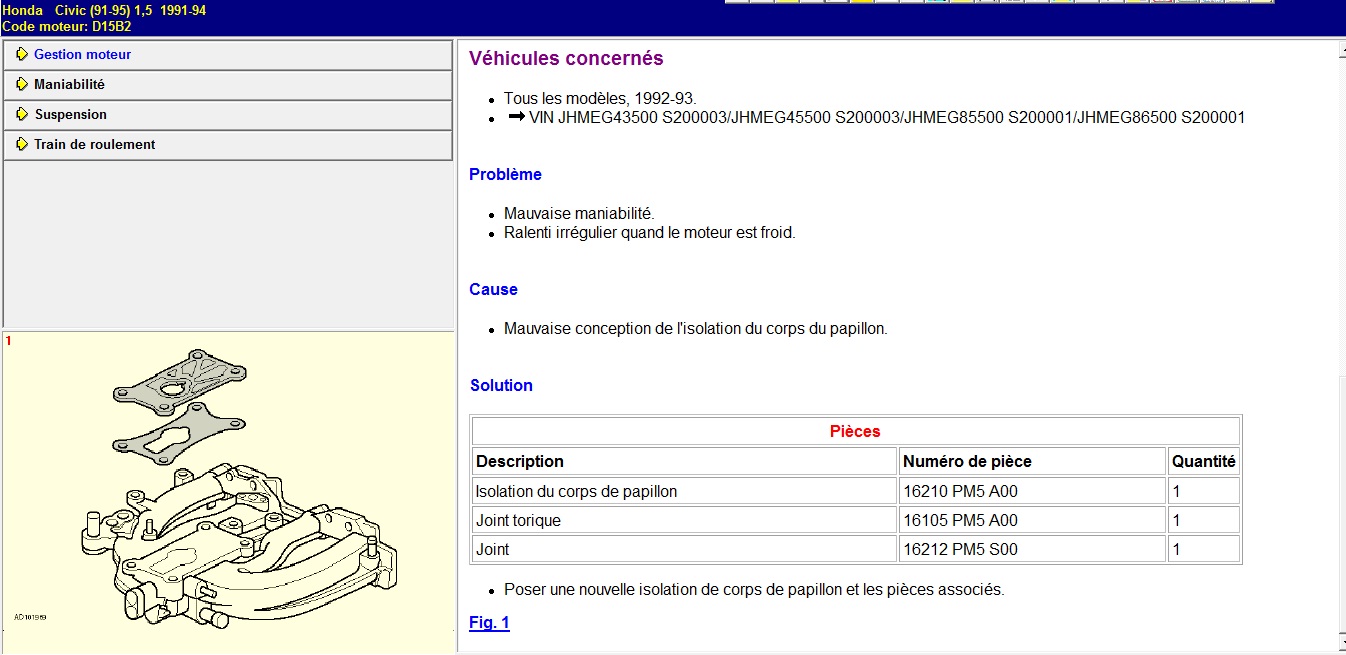Open the Train de roulement category
This screenshot has width=1346, height=655.
[x=94, y=145]
